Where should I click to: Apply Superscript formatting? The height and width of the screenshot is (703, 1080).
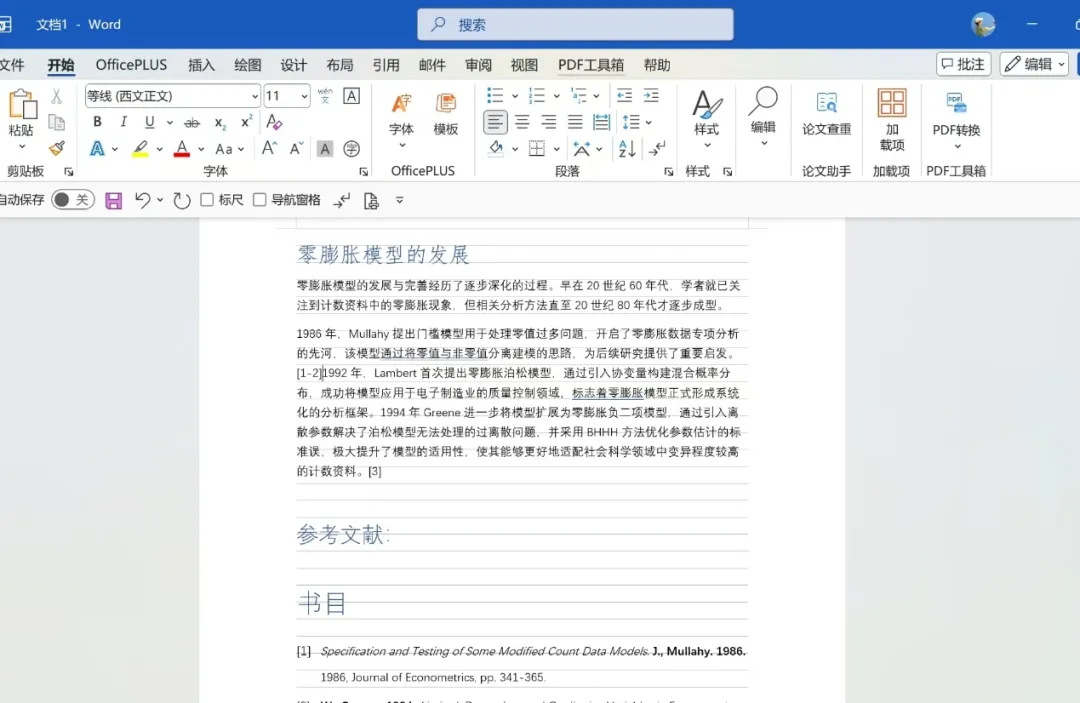click(246, 122)
